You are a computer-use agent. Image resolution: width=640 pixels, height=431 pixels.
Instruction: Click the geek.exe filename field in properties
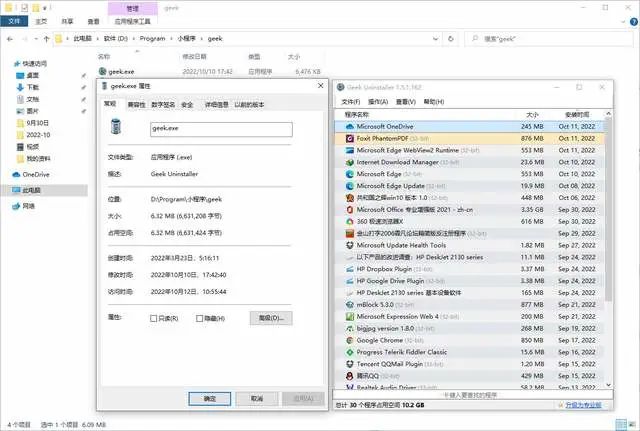coord(221,129)
